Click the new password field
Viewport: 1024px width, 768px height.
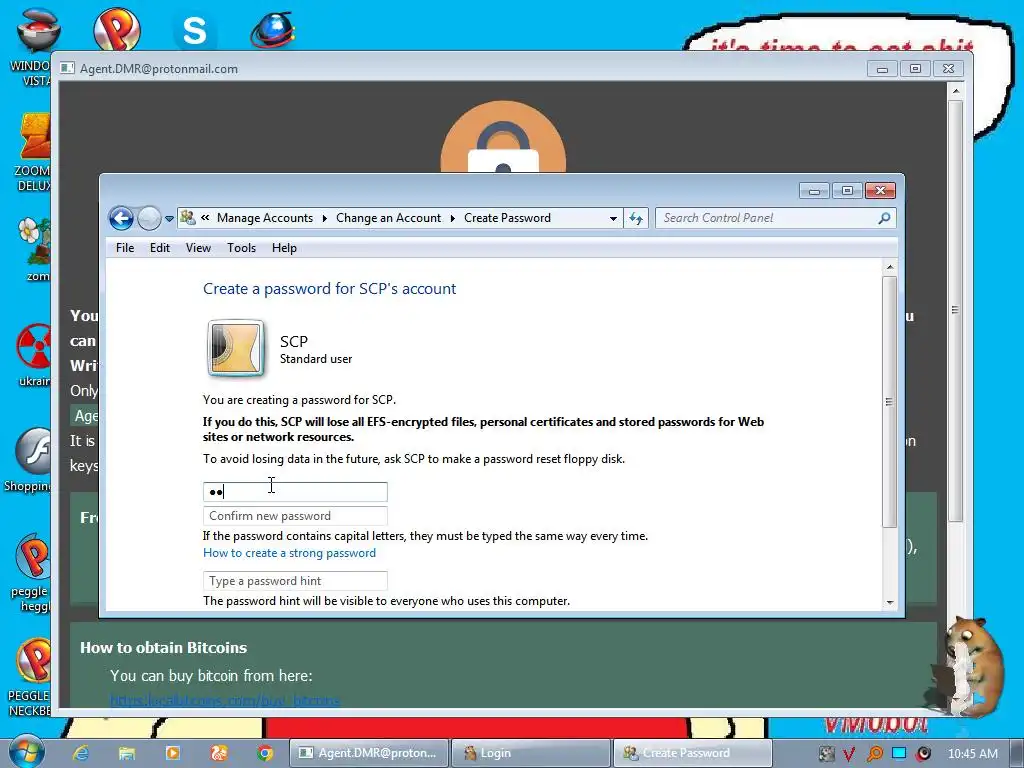click(295, 492)
